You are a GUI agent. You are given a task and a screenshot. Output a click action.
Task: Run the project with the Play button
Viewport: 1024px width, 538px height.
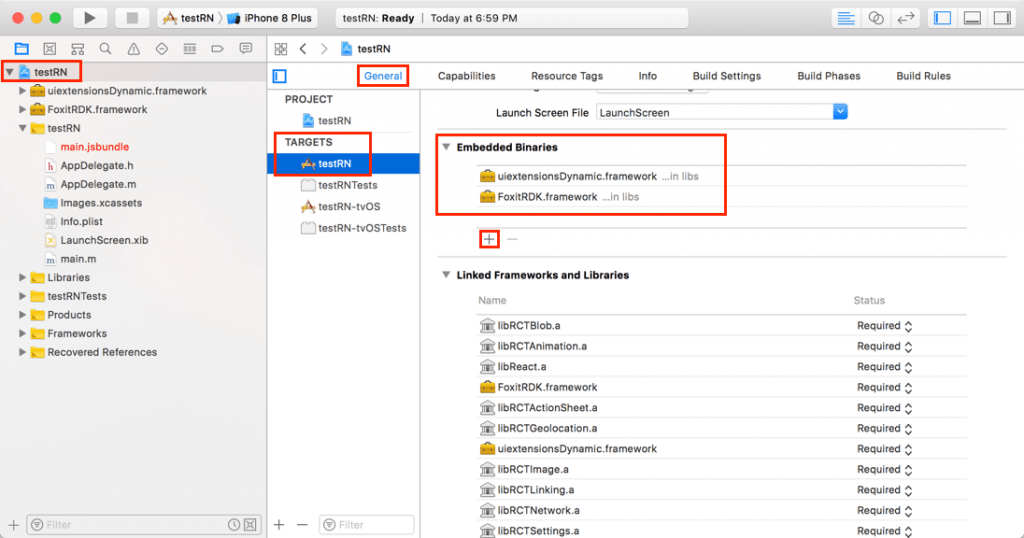(x=90, y=18)
